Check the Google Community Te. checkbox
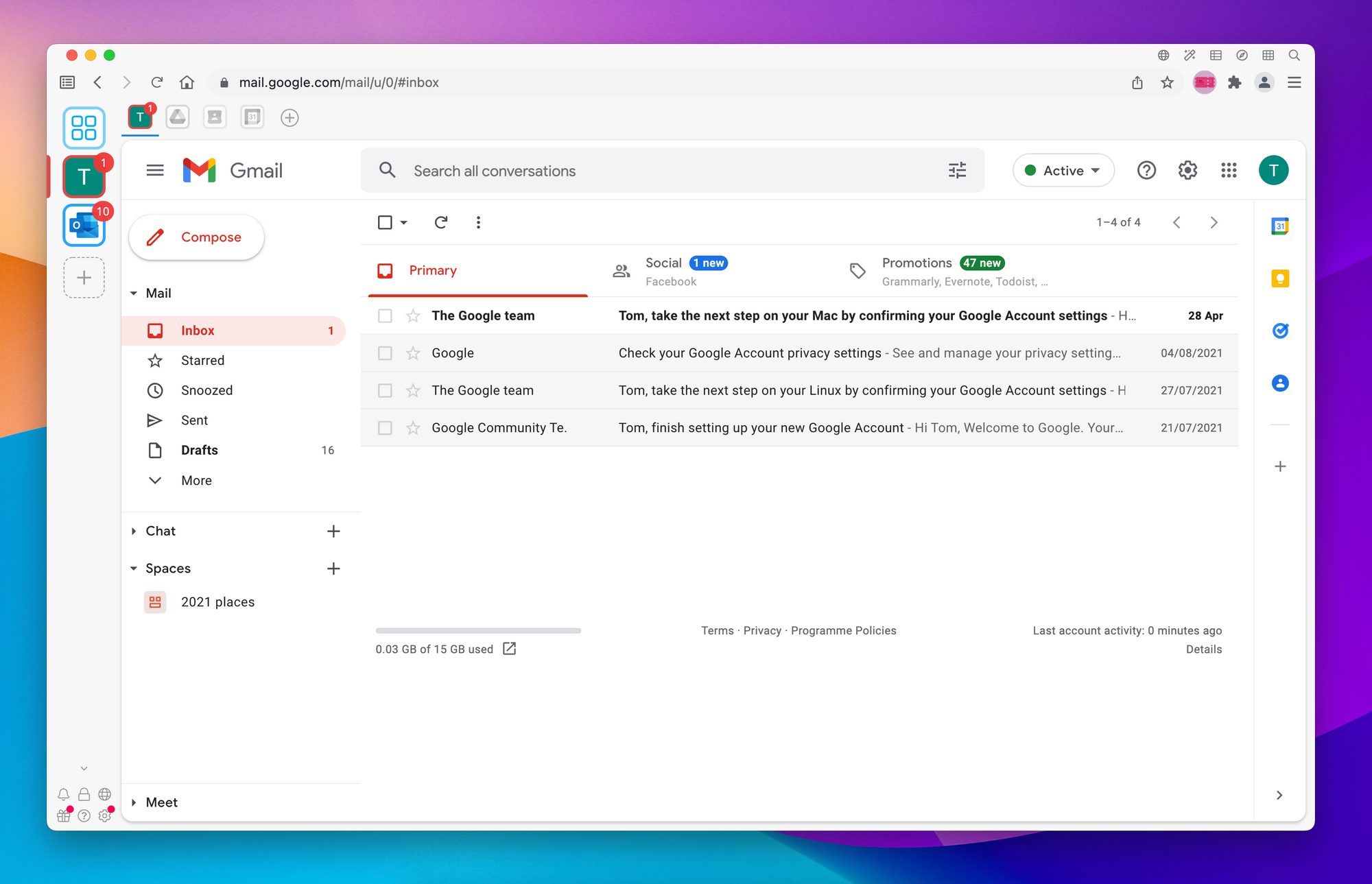This screenshot has height=884, width=1372. coord(384,427)
